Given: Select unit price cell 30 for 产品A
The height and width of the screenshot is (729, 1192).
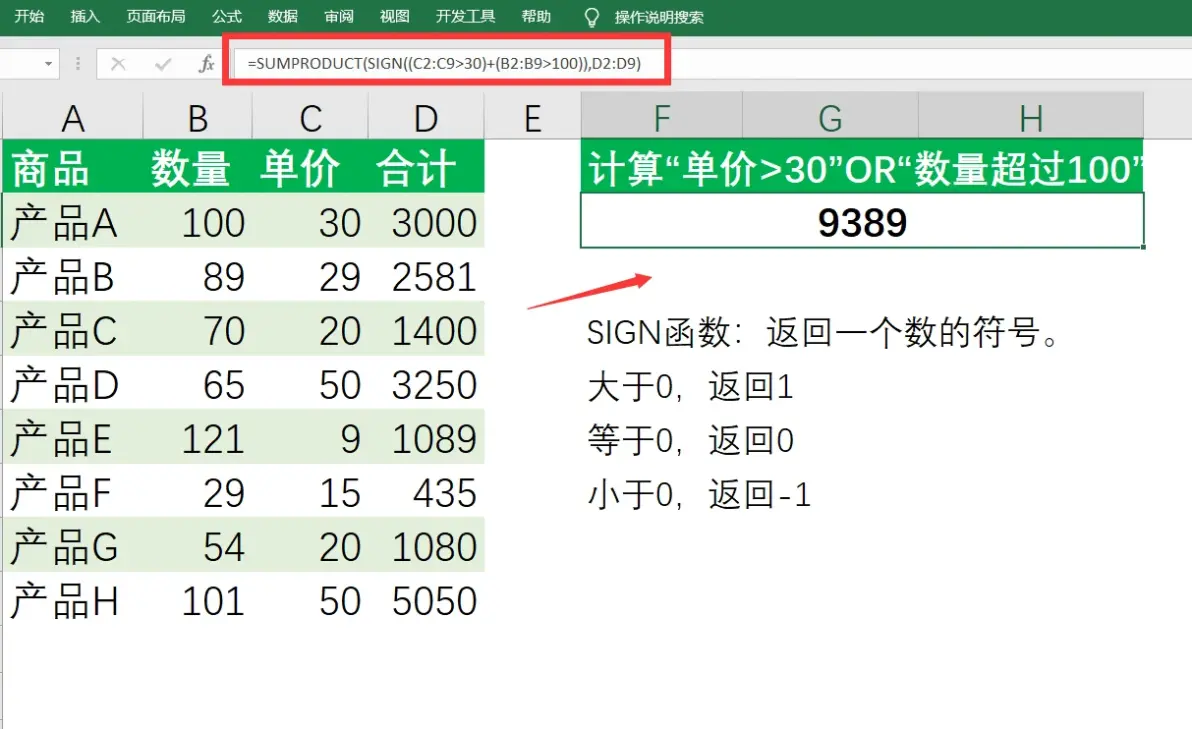Looking at the screenshot, I should point(310,221).
